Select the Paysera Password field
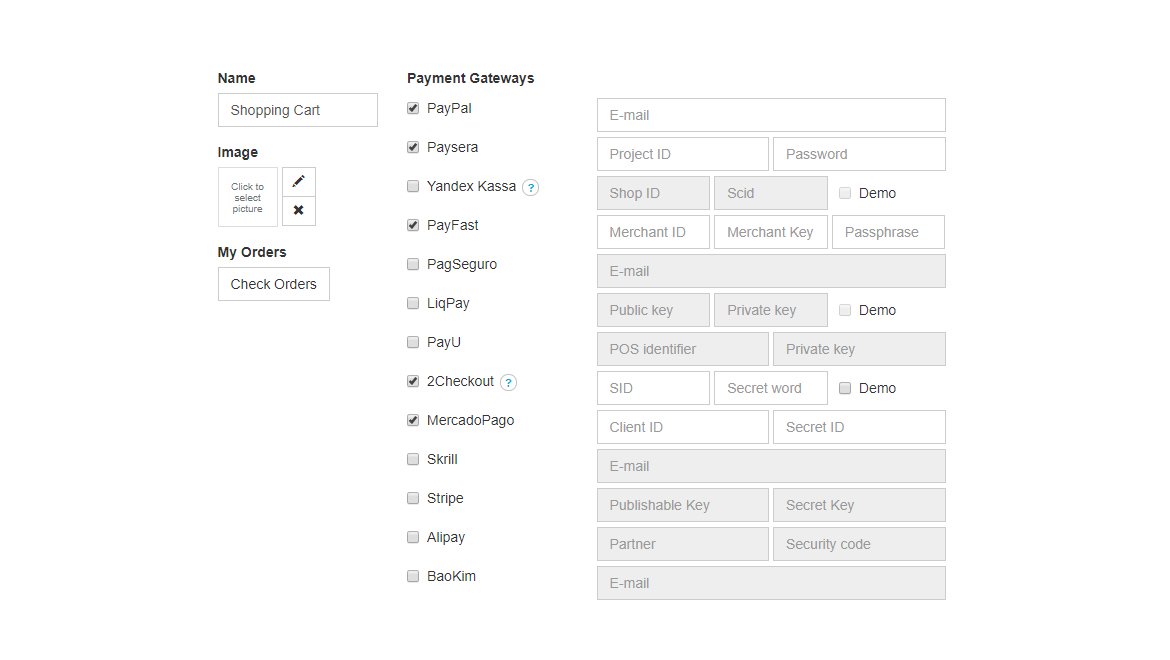The height and width of the screenshot is (660, 1170). pos(860,154)
